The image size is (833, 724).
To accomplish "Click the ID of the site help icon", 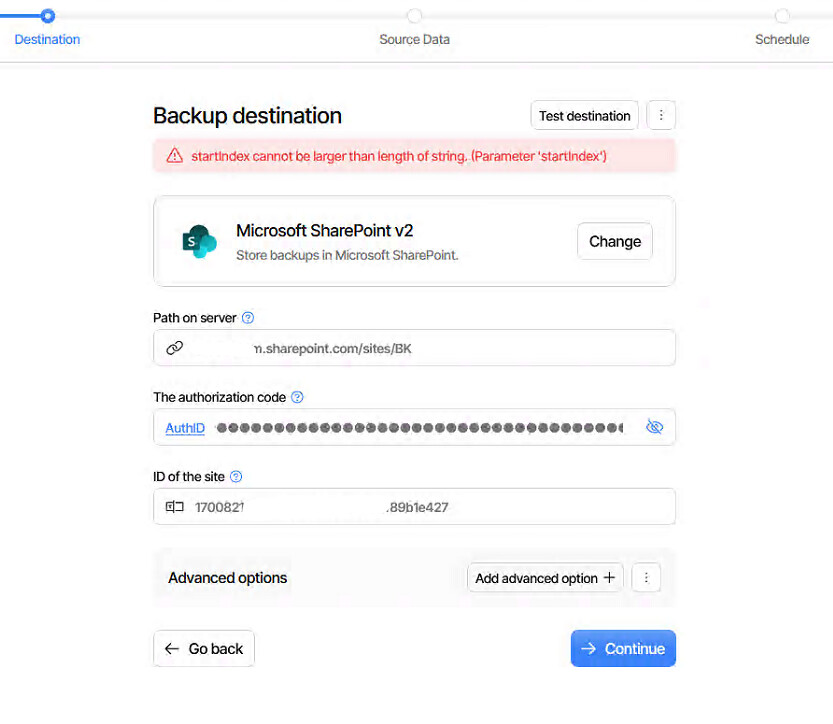I will pyautogui.click(x=236, y=477).
